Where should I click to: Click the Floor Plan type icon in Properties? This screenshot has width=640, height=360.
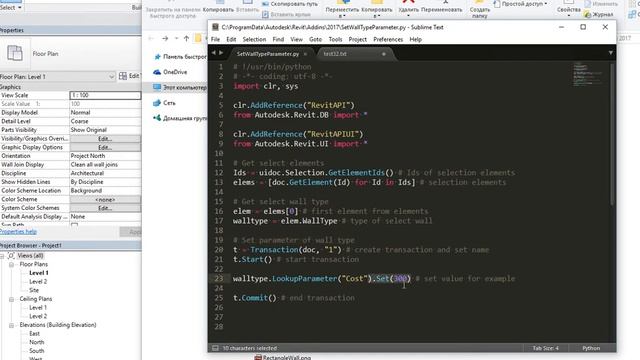click(x=15, y=53)
